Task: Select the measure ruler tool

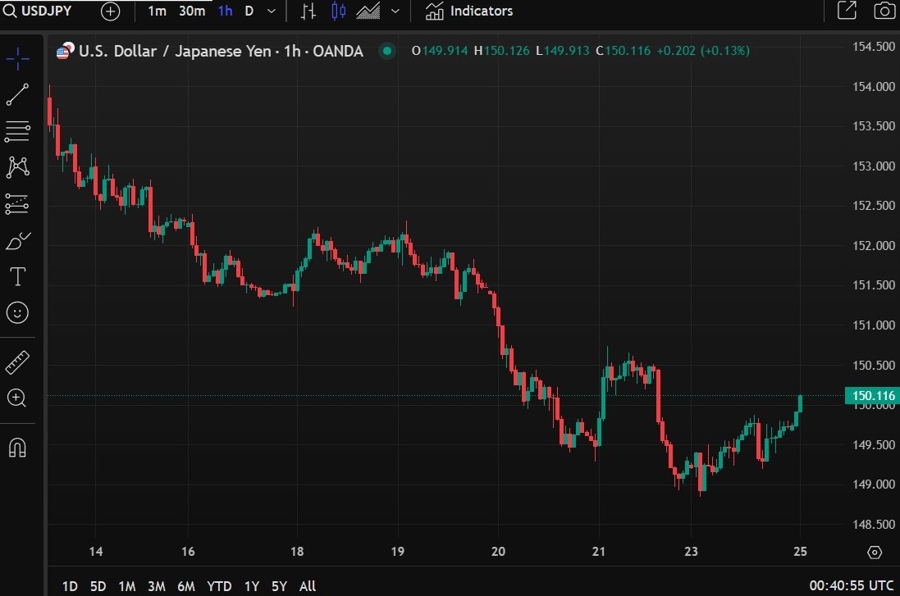Action: (17, 362)
